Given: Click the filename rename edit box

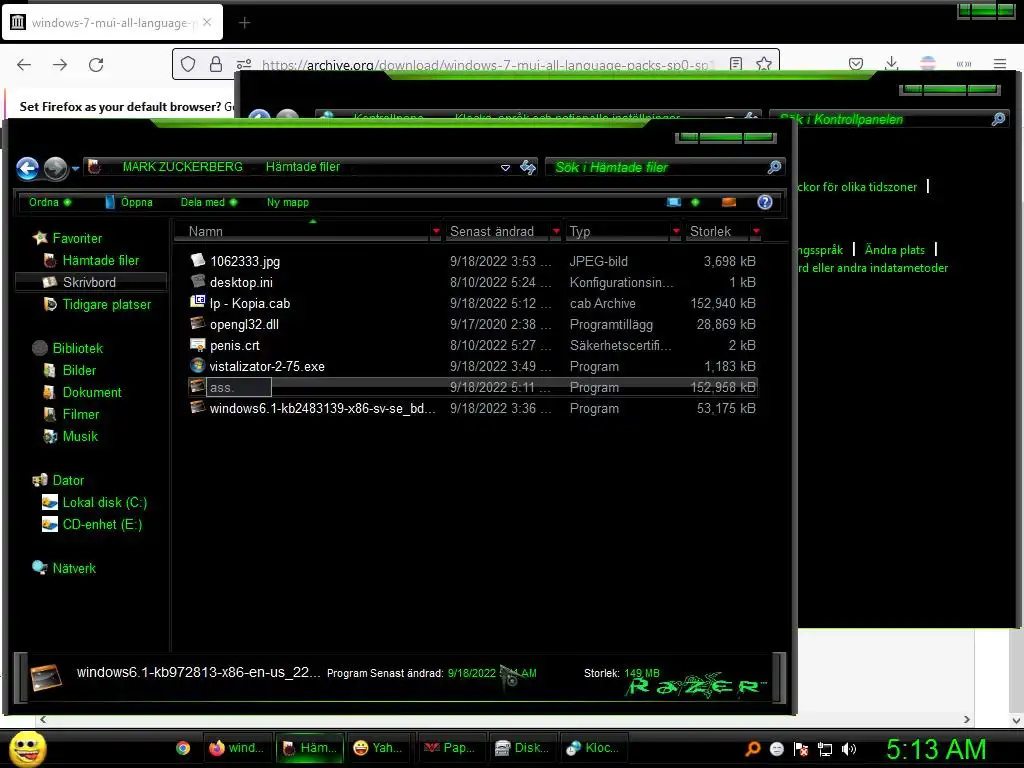Looking at the screenshot, I should 238,387.
